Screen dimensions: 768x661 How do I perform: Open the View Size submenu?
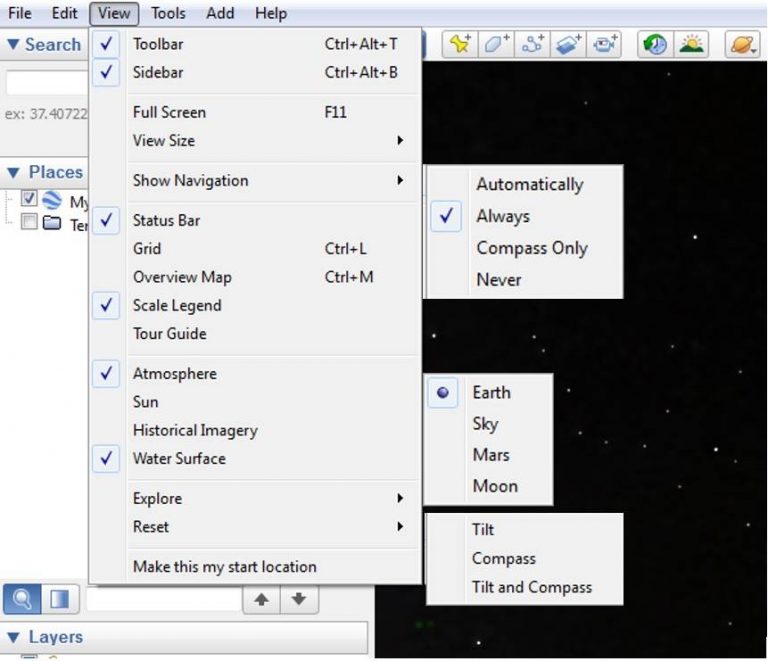pyautogui.click(x=255, y=141)
